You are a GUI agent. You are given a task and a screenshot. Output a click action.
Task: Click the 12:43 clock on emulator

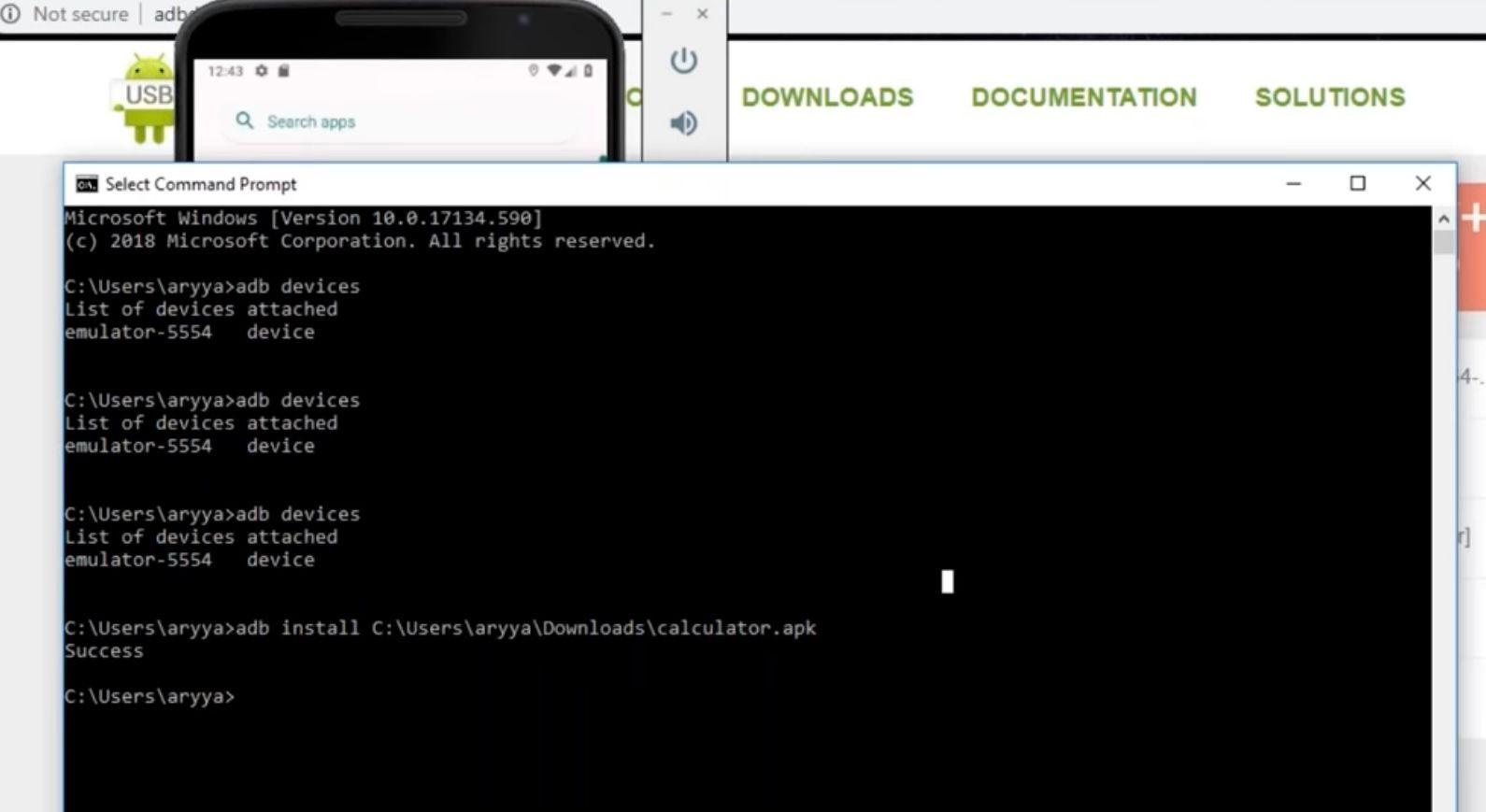pos(225,71)
